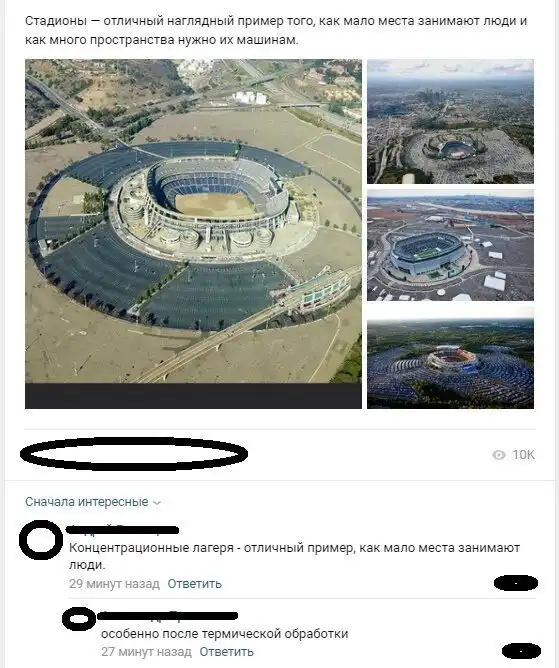
Task: Click the 10K views counter
Action: pos(523,455)
